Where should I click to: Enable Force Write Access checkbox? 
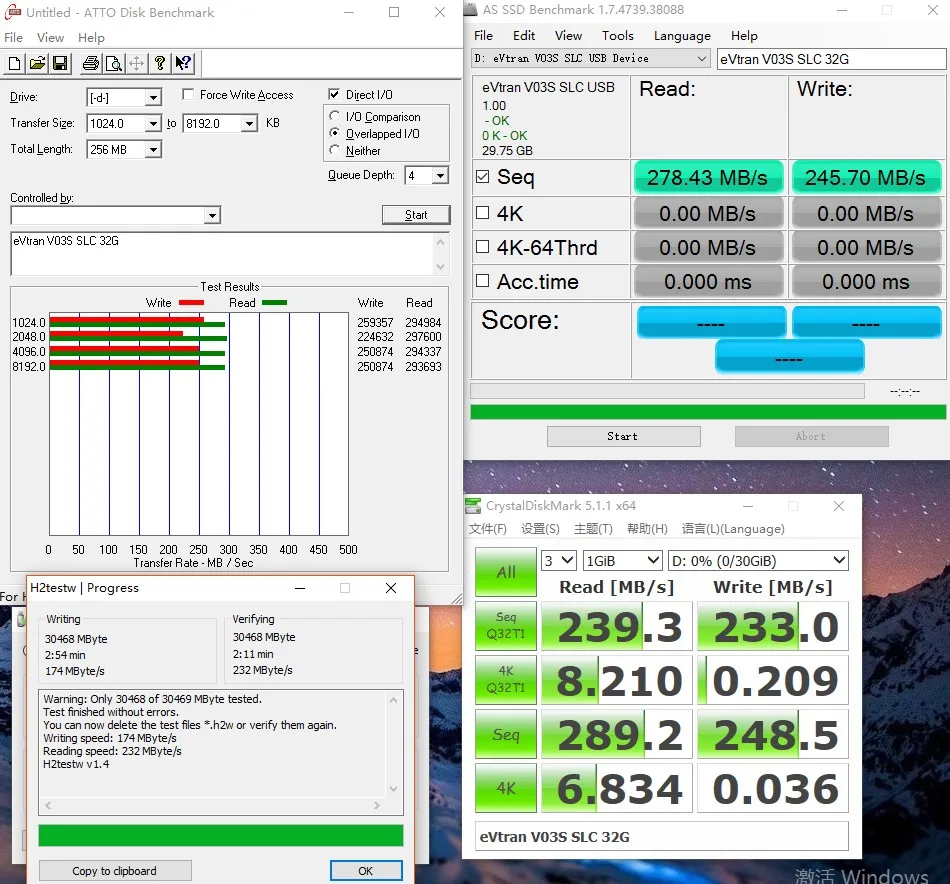pyautogui.click(x=188, y=95)
